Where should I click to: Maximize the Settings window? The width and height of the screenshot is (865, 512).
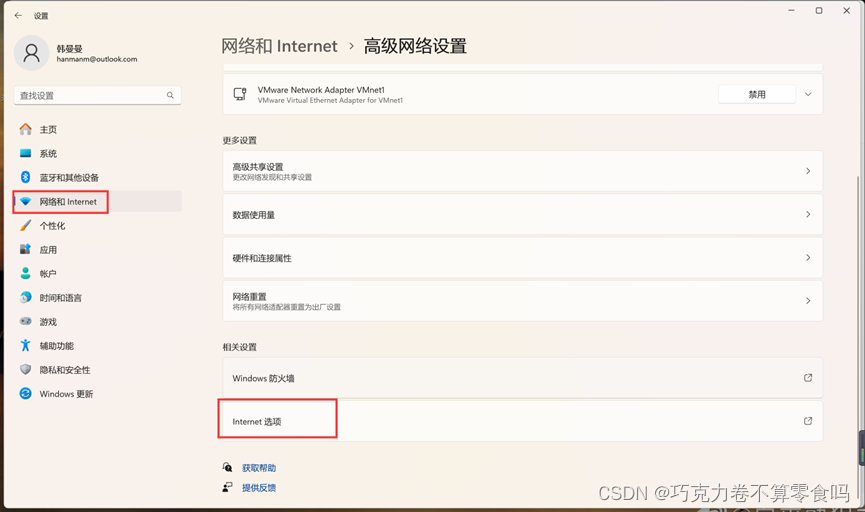coord(819,10)
